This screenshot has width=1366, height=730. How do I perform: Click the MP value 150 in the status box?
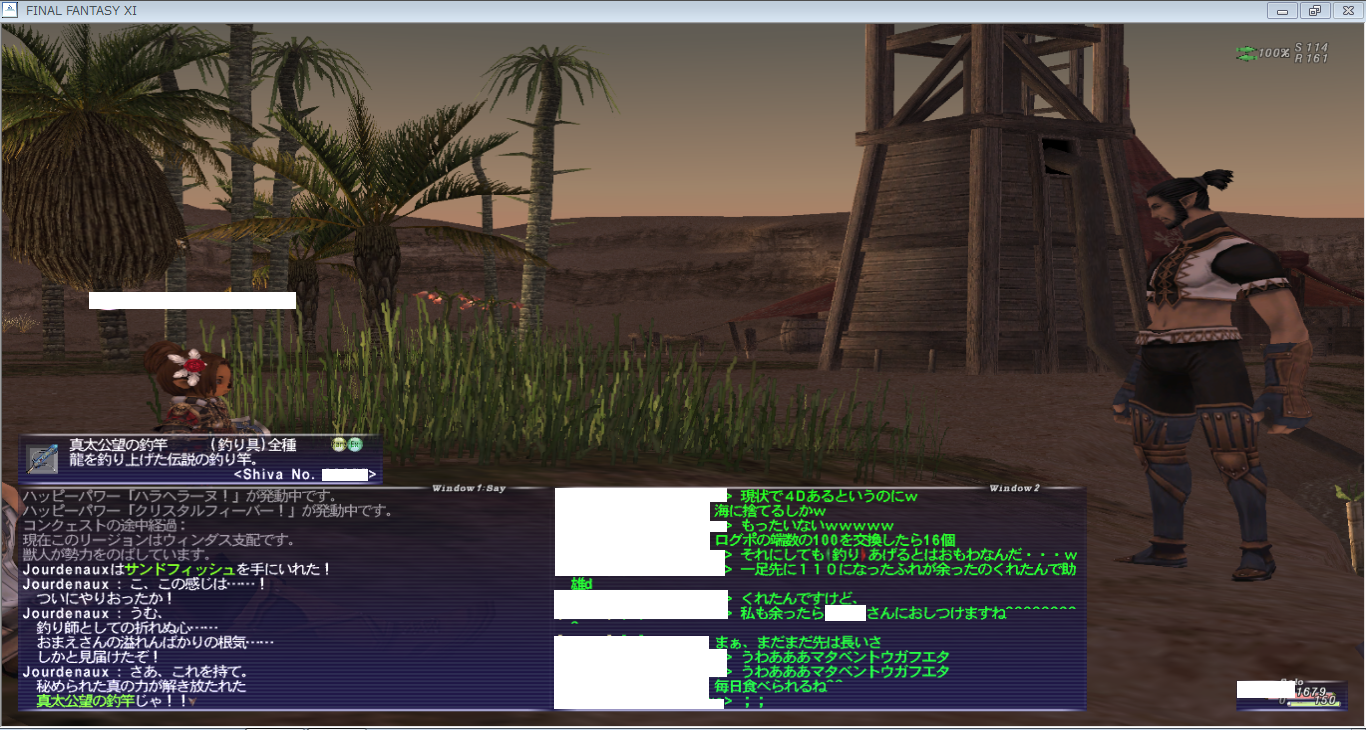point(1325,700)
